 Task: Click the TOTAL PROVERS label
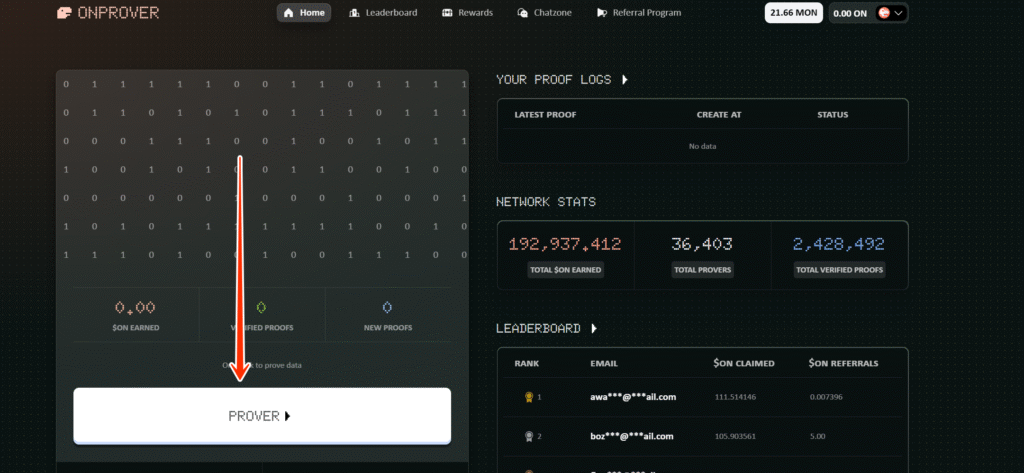(703, 269)
